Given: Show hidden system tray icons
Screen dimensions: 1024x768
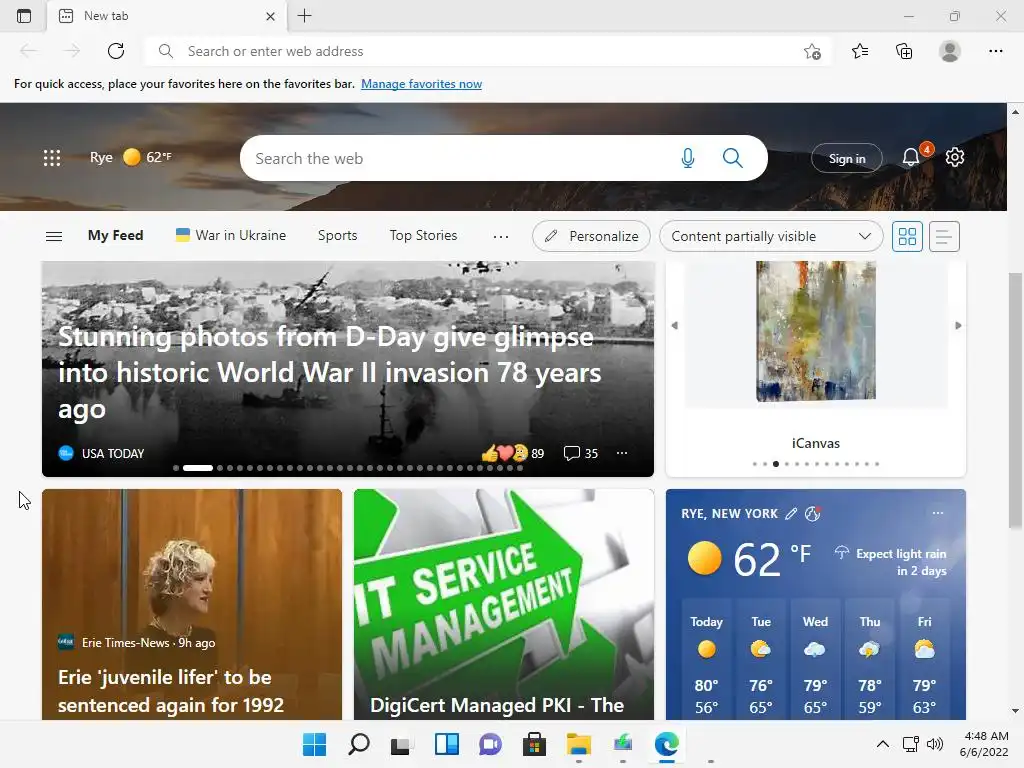Looking at the screenshot, I should click(882, 744).
